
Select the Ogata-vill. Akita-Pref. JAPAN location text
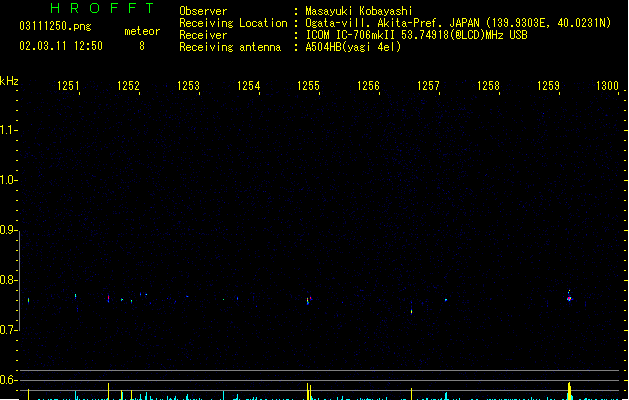458,23
